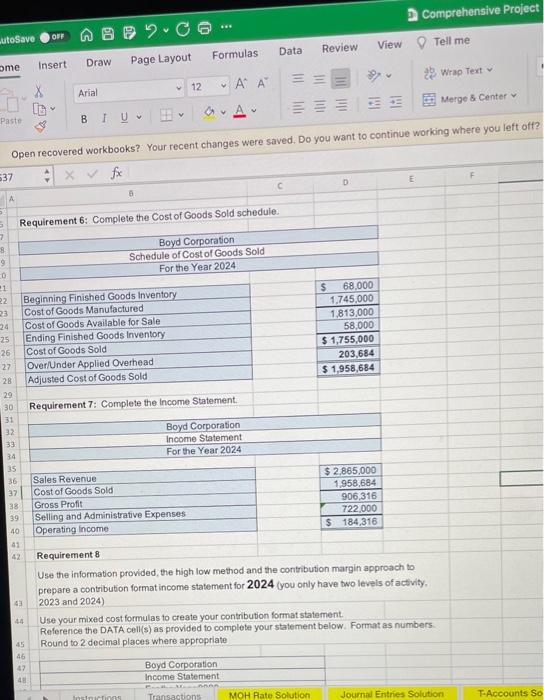
Task: Open the Review tab
Action: pyautogui.click(x=340, y=48)
